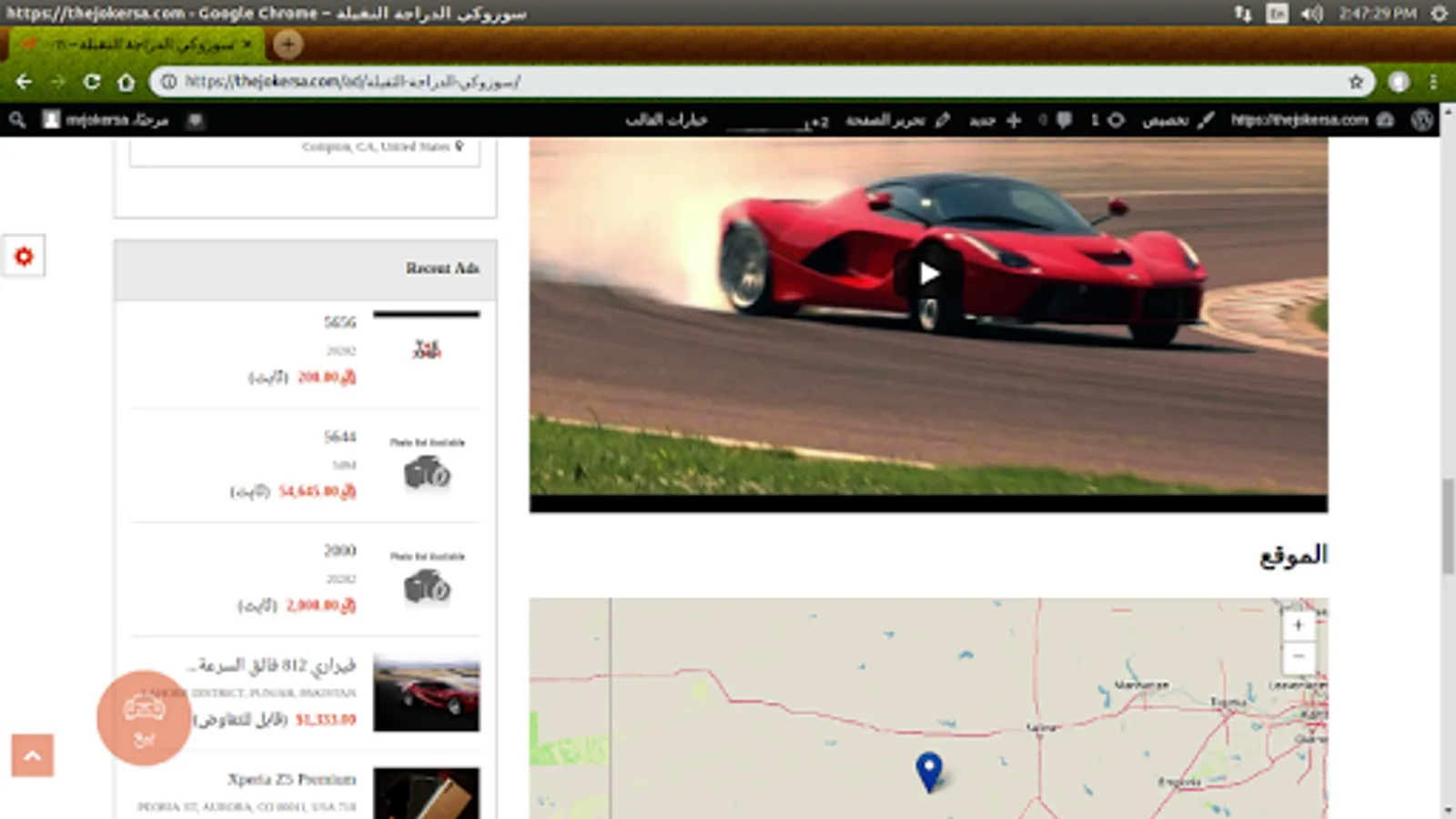The image size is (1456, 819).
Task: Play the red Ferrari video
Action: pyautogui.click(x=928, y=273)
